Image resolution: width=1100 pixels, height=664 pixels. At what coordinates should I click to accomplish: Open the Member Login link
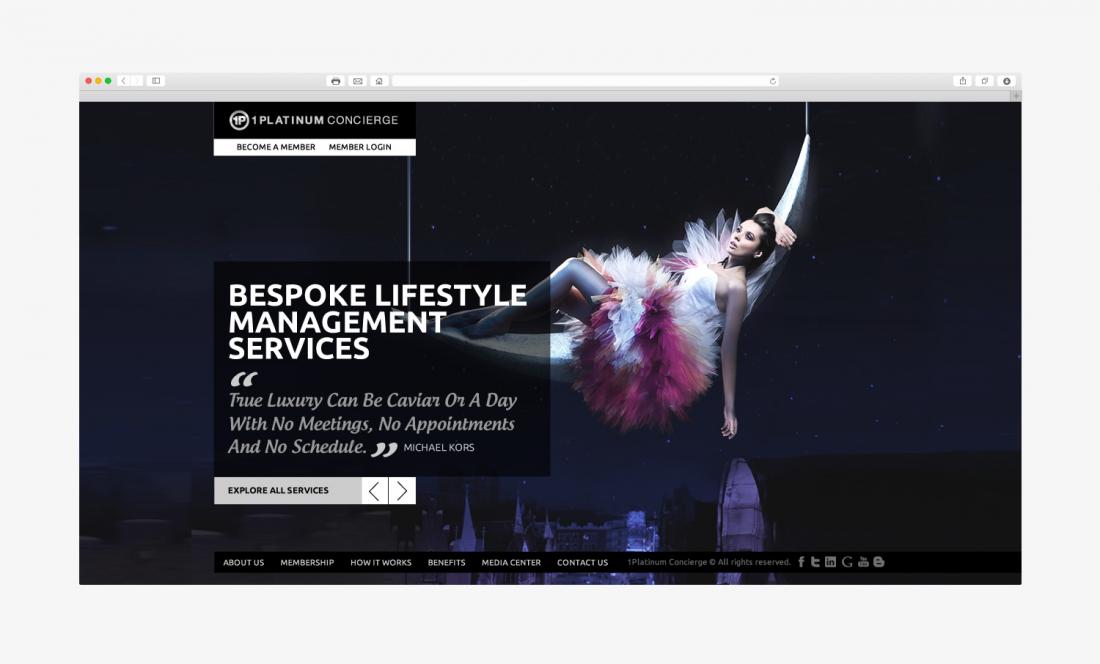pos(360,147)
